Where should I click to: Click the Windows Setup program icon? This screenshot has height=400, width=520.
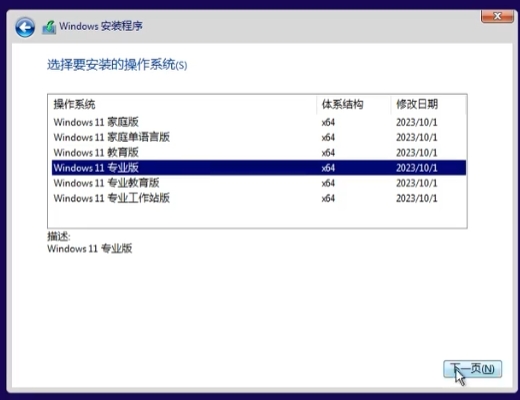pyautogui.click(x=49, y=27)
